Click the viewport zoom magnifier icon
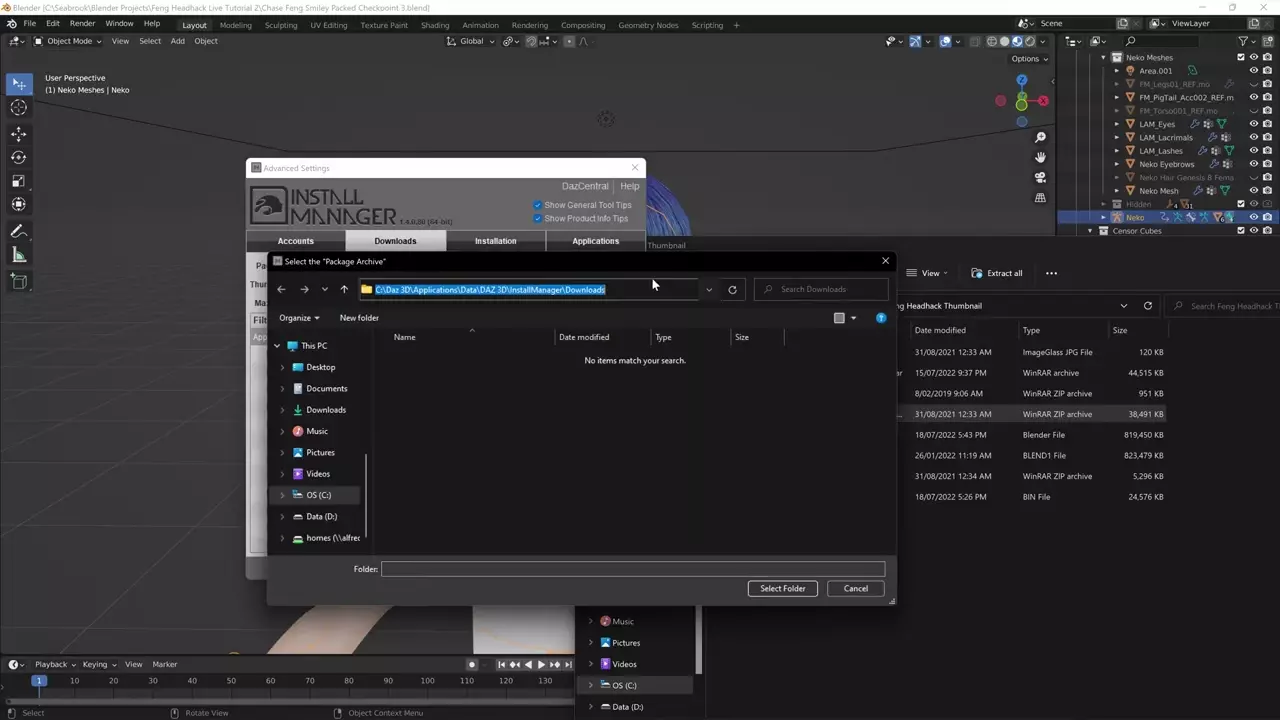This screenshot has height=720, width=1280. (1040, 138)
